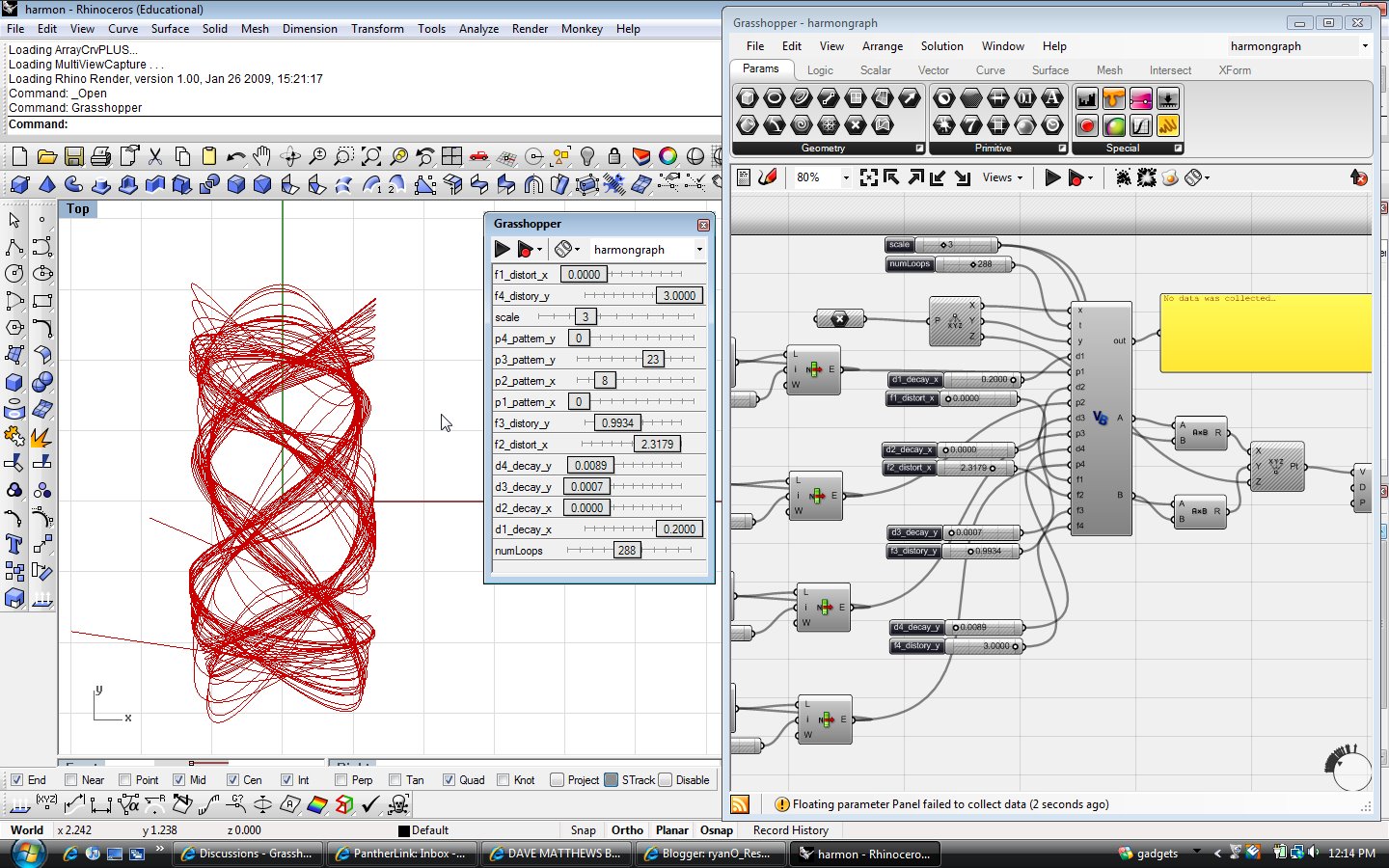Screen dimensions: 1389x868
Task: Save the model with the floppy disk icon
Action: [73, 156]
